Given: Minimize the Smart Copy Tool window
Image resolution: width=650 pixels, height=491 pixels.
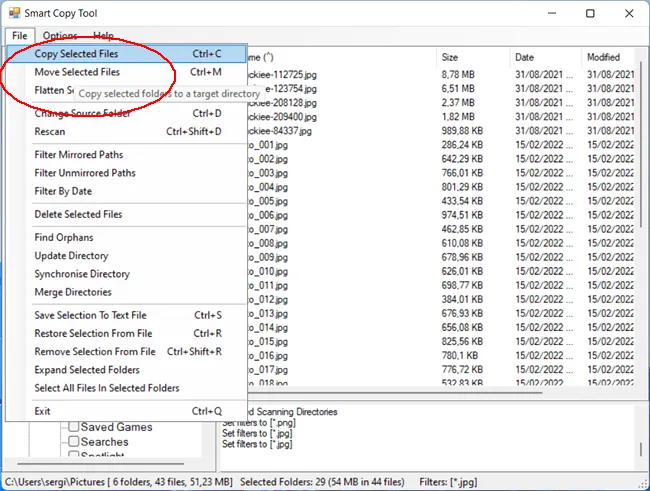Looking at the screenshot, I should tap(552, 13).
